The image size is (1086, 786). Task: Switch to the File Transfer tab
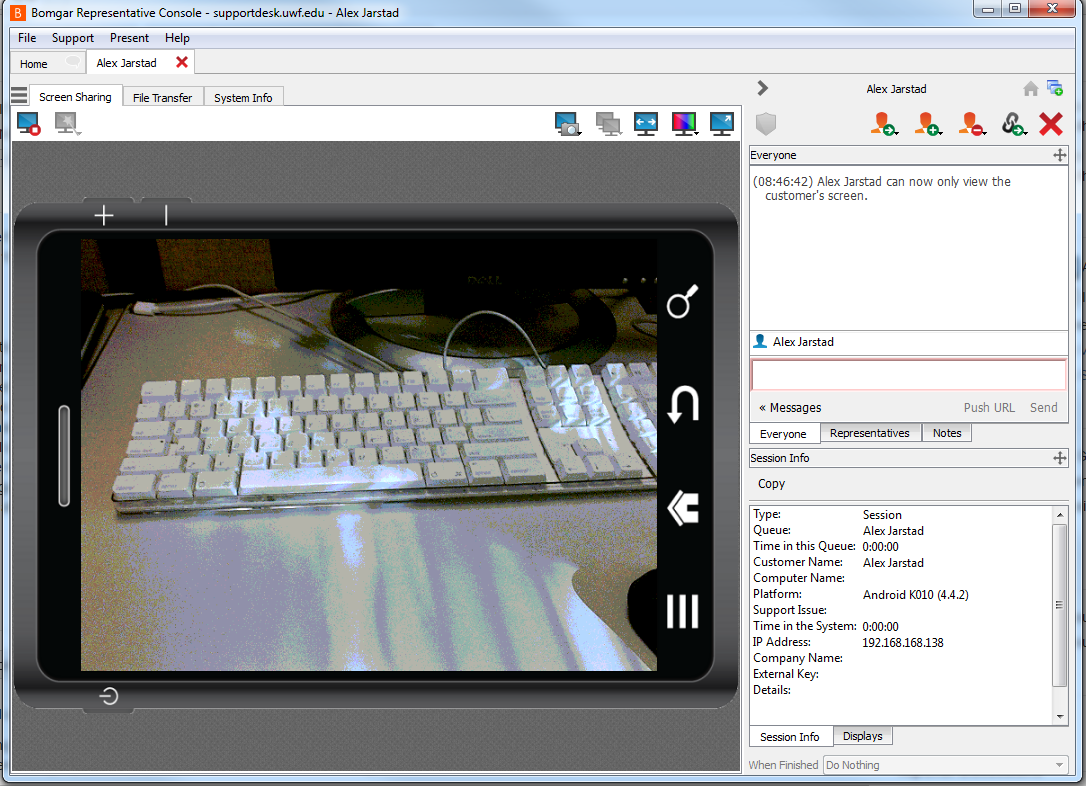pyautogui.click(x=162, y=98)
